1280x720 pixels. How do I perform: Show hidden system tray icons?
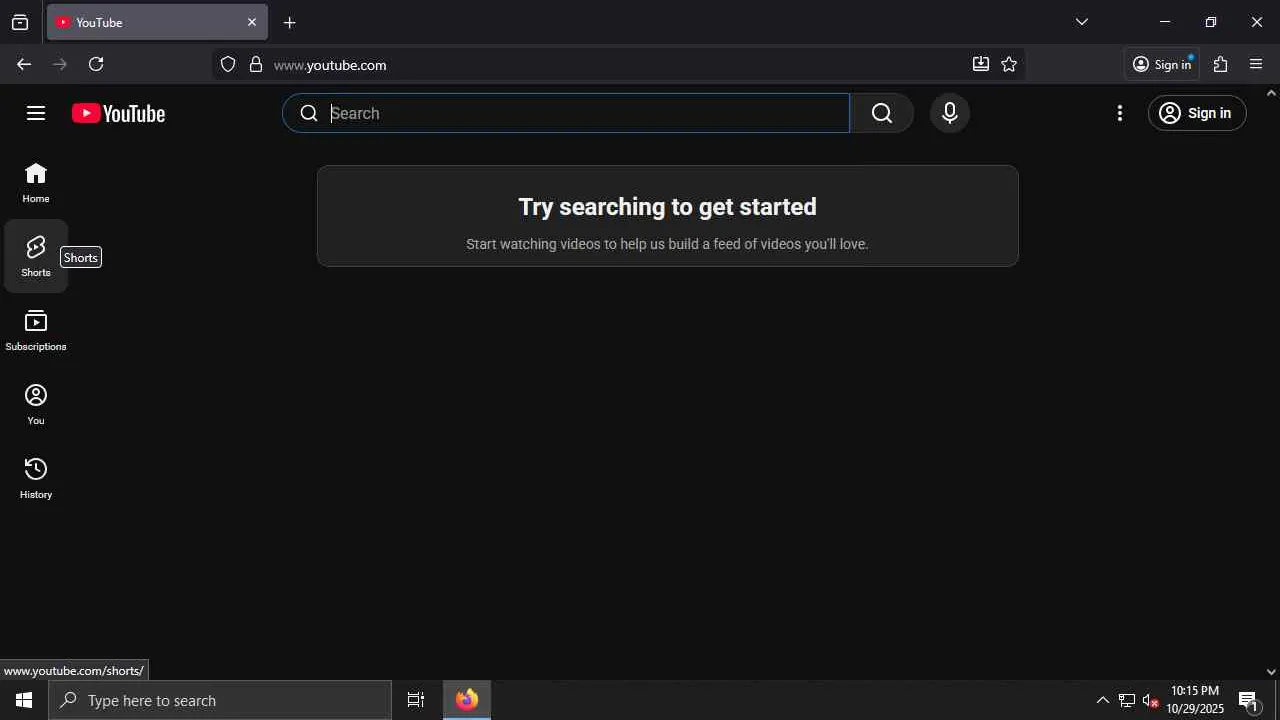pos(1103,700)
